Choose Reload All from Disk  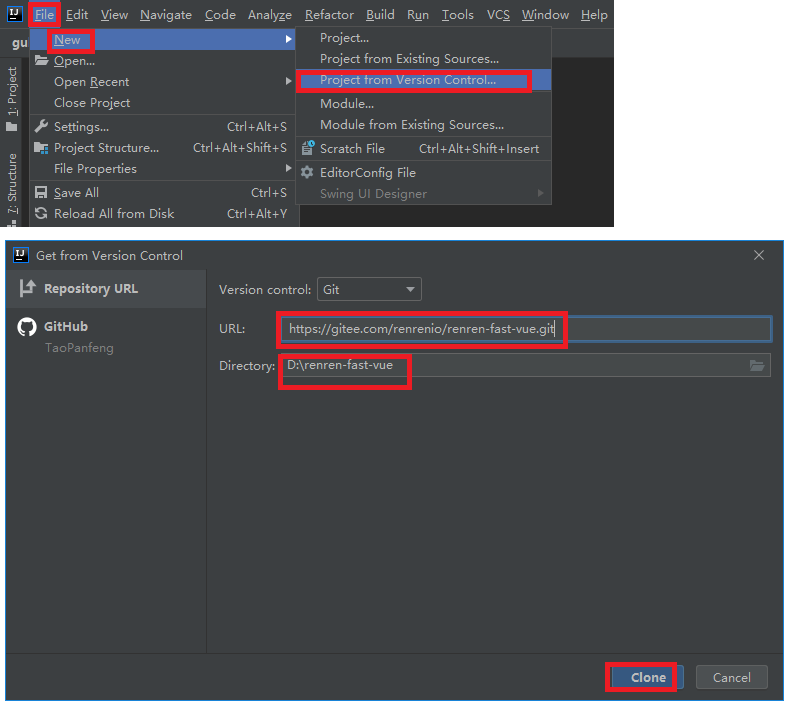point(163,214)
